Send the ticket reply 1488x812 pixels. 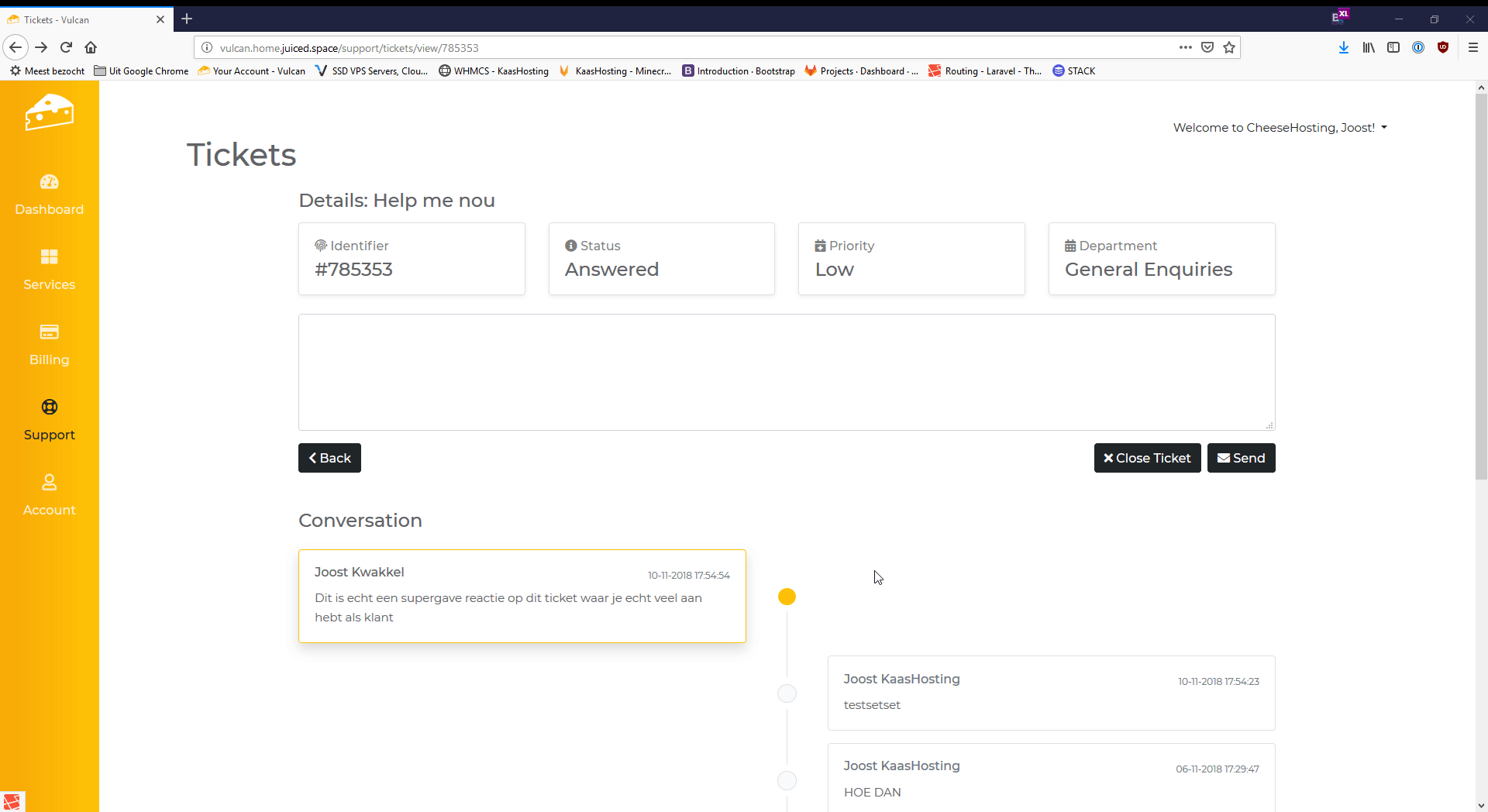pos(1241,458)
